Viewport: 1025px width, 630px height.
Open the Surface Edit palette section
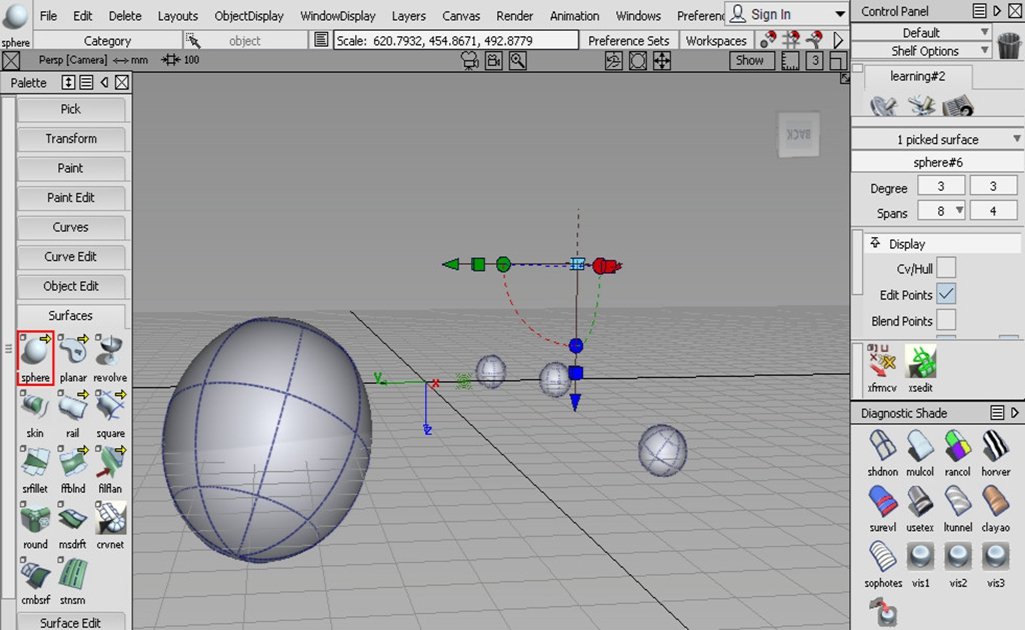point(71,622)
